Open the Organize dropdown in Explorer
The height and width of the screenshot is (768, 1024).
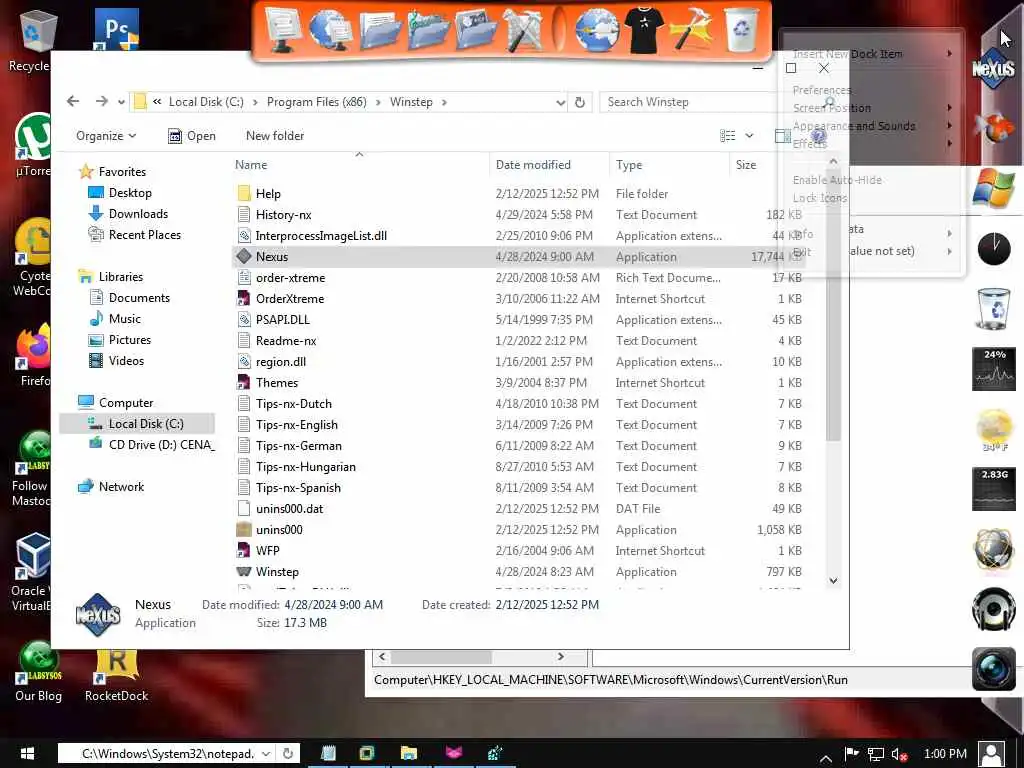(x=106, y=136)
